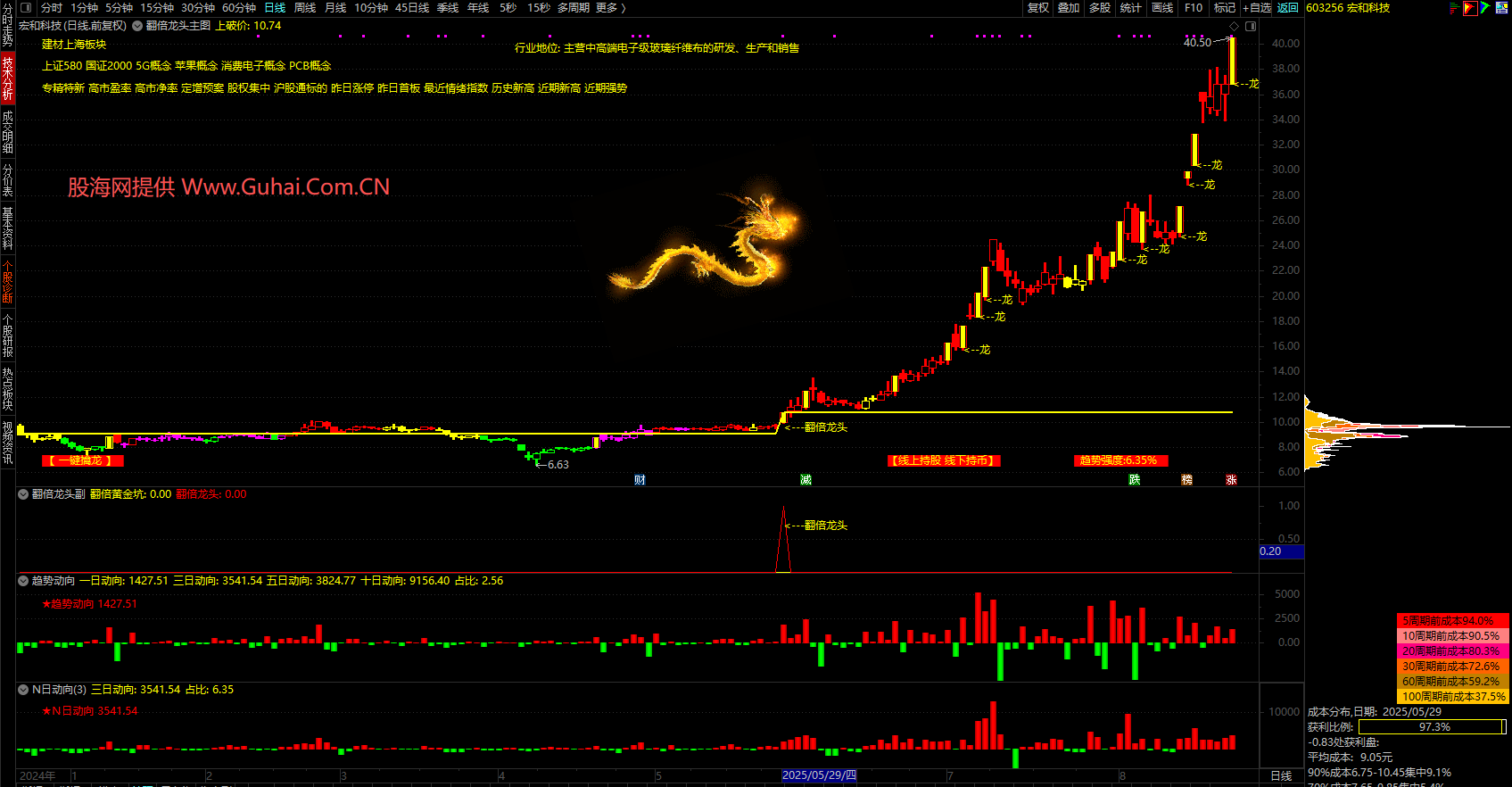The image size is (1512, 787).
Task: Switch to the 10分钟 period tab
Action: point(371,7)
